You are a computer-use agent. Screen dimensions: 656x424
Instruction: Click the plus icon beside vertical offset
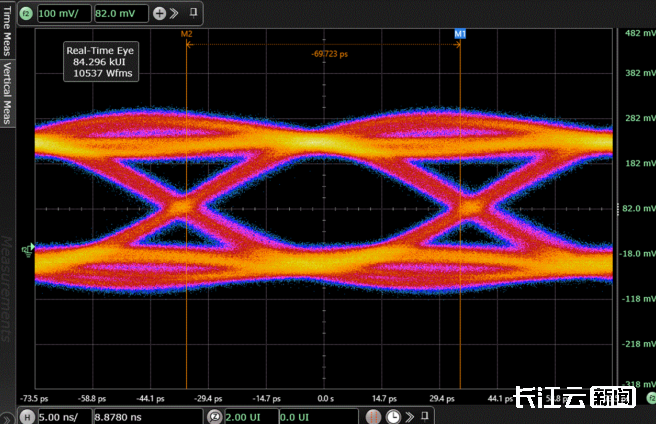click(x=158, y=13)
